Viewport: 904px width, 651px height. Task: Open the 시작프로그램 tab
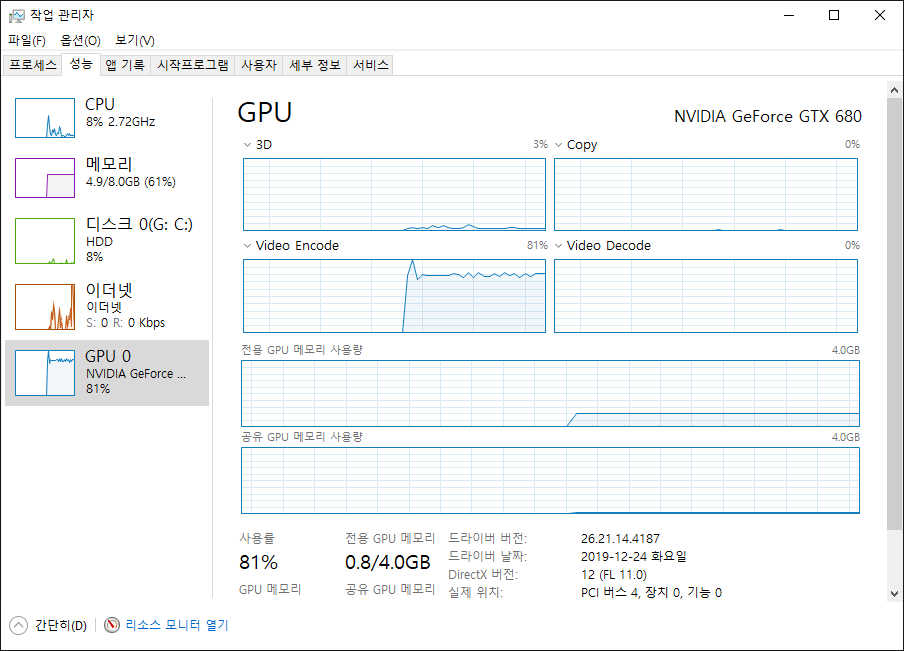(194, 64)
